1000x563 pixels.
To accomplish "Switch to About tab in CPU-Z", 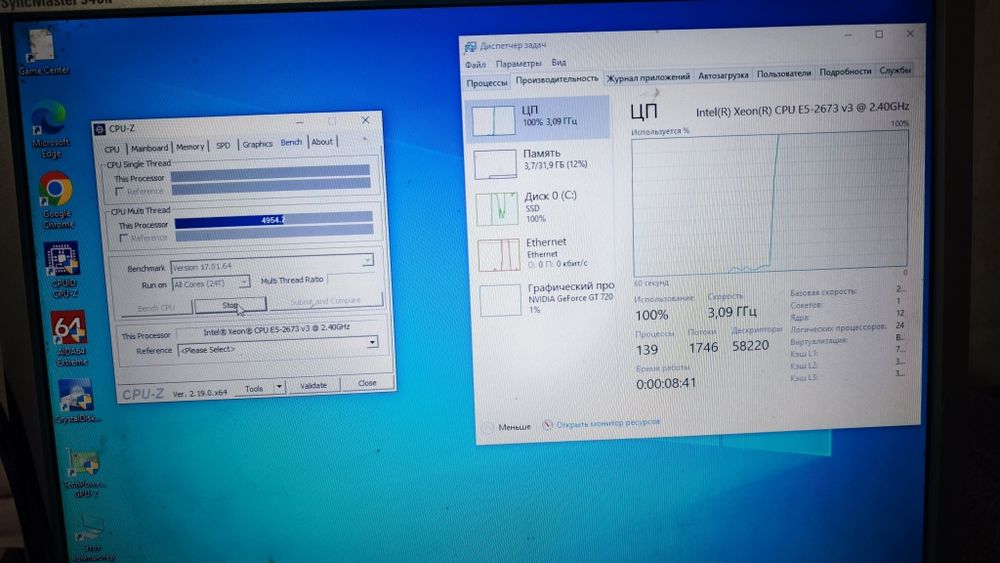I will tap(322, 142).
